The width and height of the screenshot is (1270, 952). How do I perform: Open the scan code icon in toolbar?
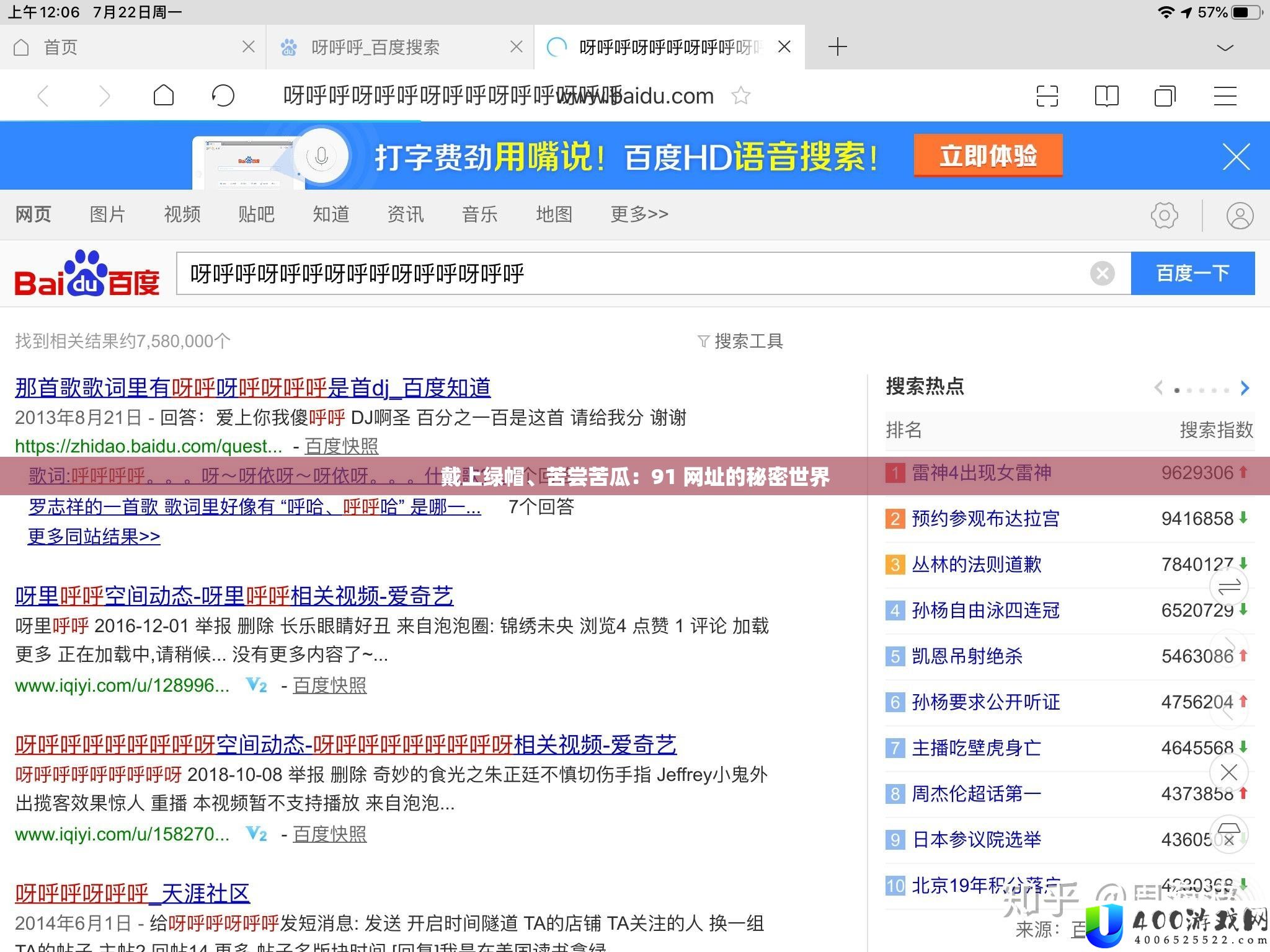tap(1047, 96)
